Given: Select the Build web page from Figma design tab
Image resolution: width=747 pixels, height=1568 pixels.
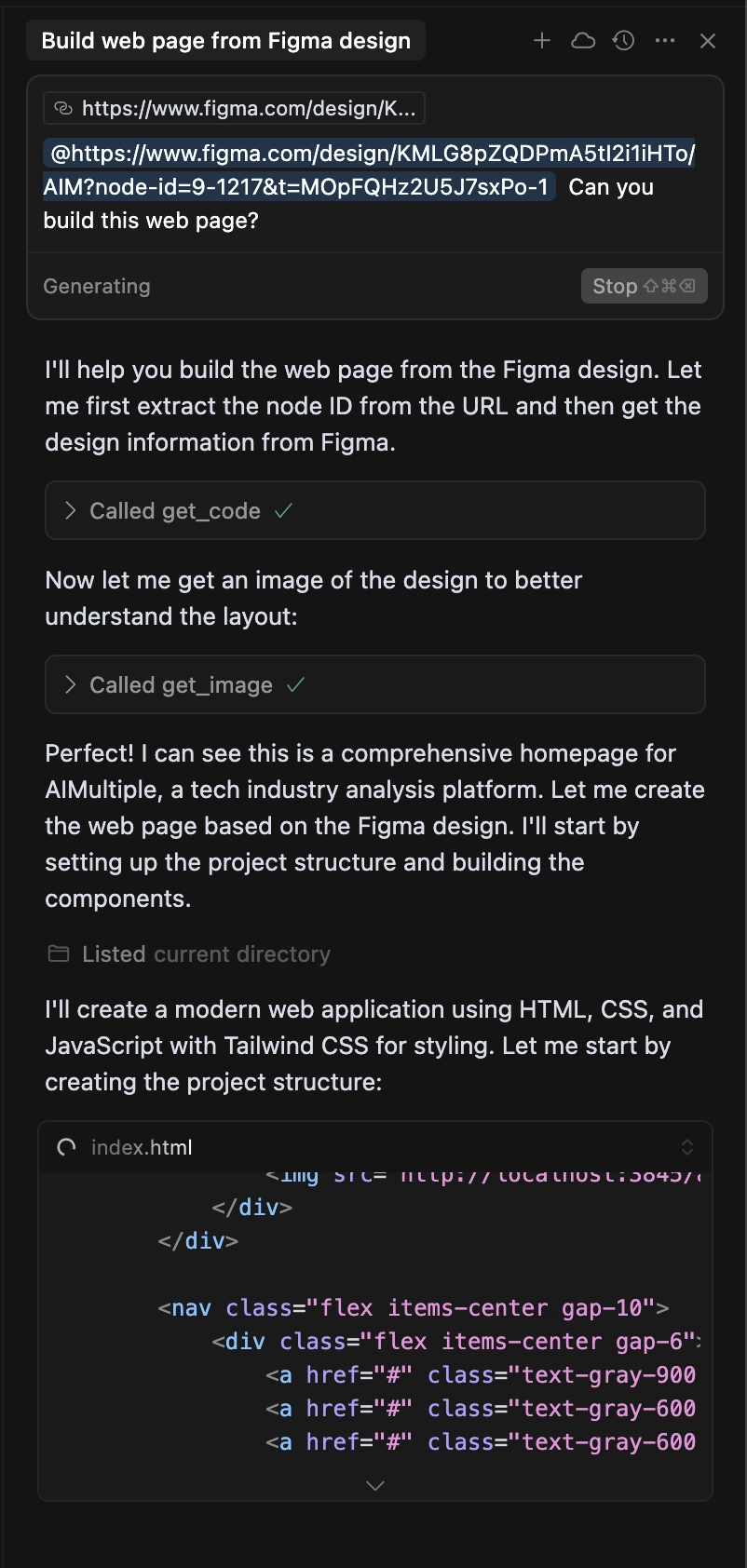Looking at the screenshot, I should (x=226, y=41).
